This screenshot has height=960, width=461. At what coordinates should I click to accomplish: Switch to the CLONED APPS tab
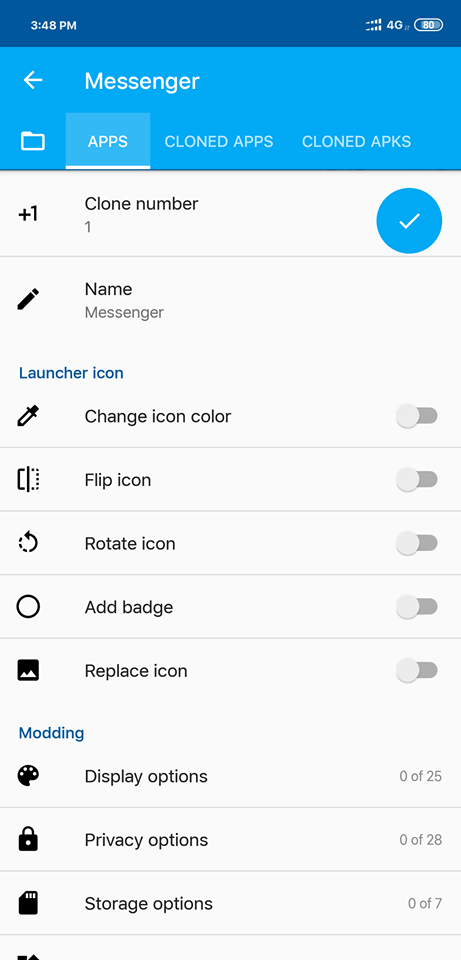(x=219, y=141)
